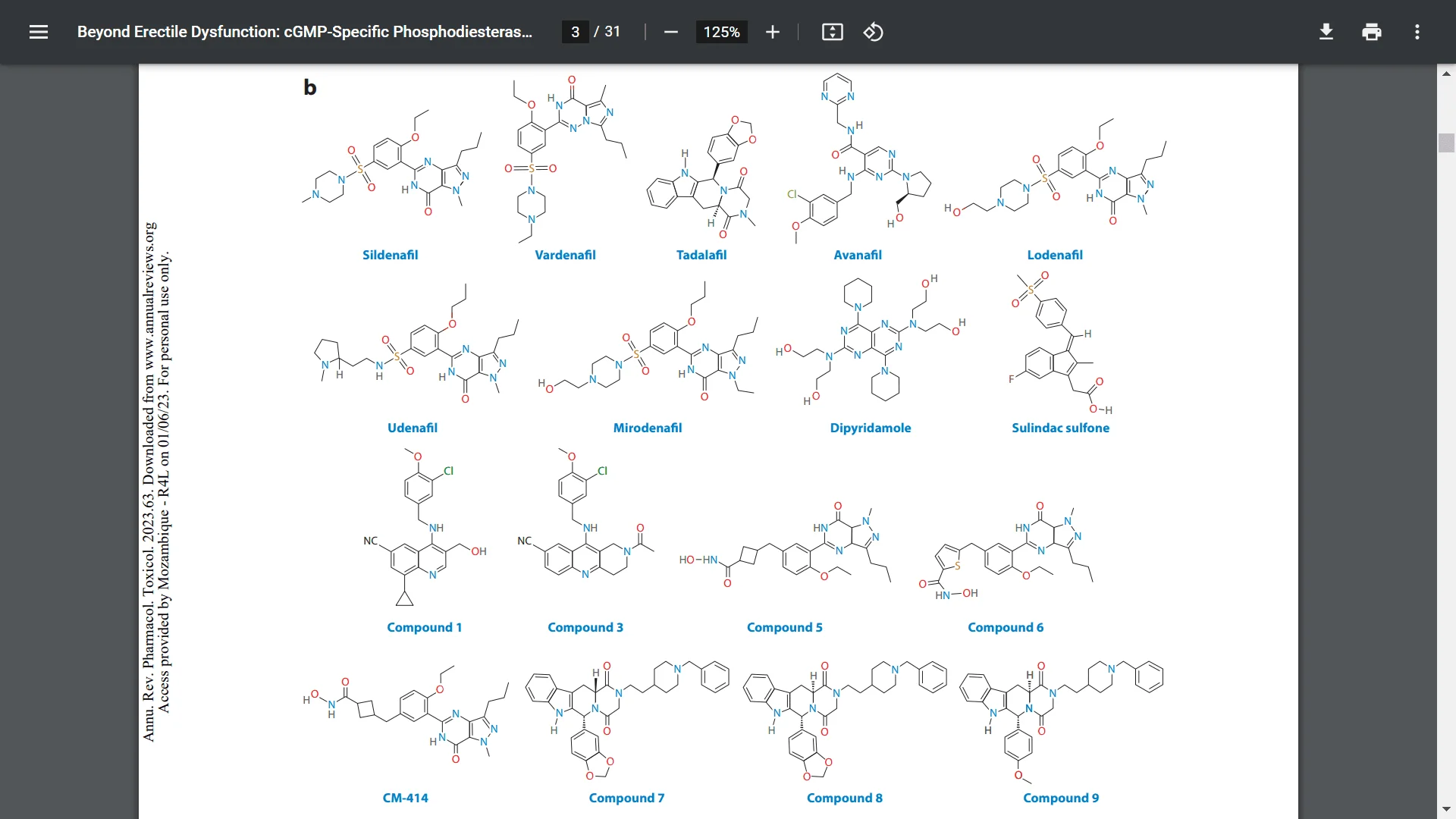Click the Compound 6 label

pos(1006,627)
